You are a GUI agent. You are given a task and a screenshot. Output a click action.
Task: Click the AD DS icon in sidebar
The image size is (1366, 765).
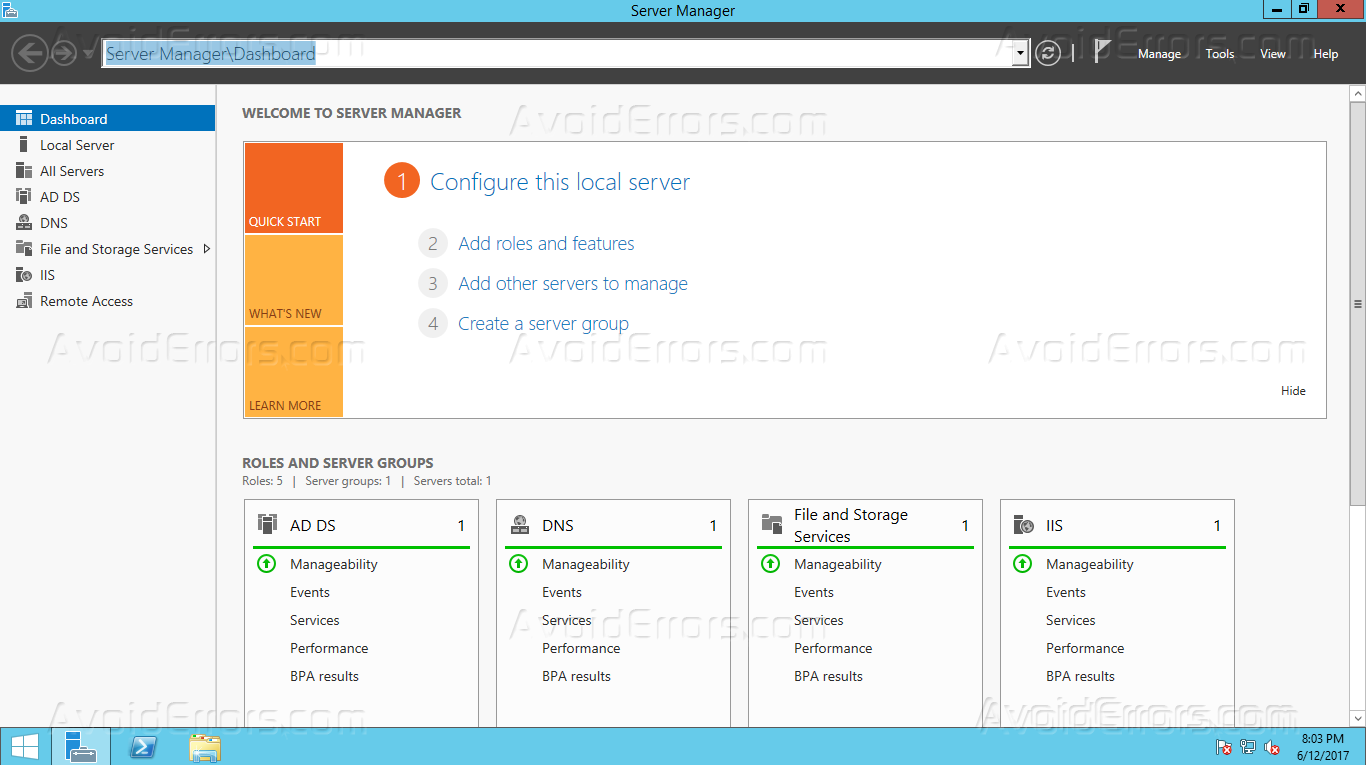click(24, 197)
